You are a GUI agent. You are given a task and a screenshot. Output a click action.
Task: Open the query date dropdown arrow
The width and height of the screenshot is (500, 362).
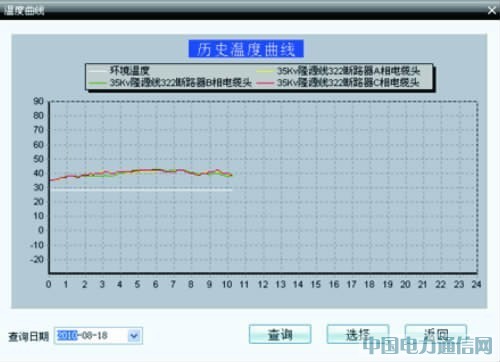coord(134,336)
